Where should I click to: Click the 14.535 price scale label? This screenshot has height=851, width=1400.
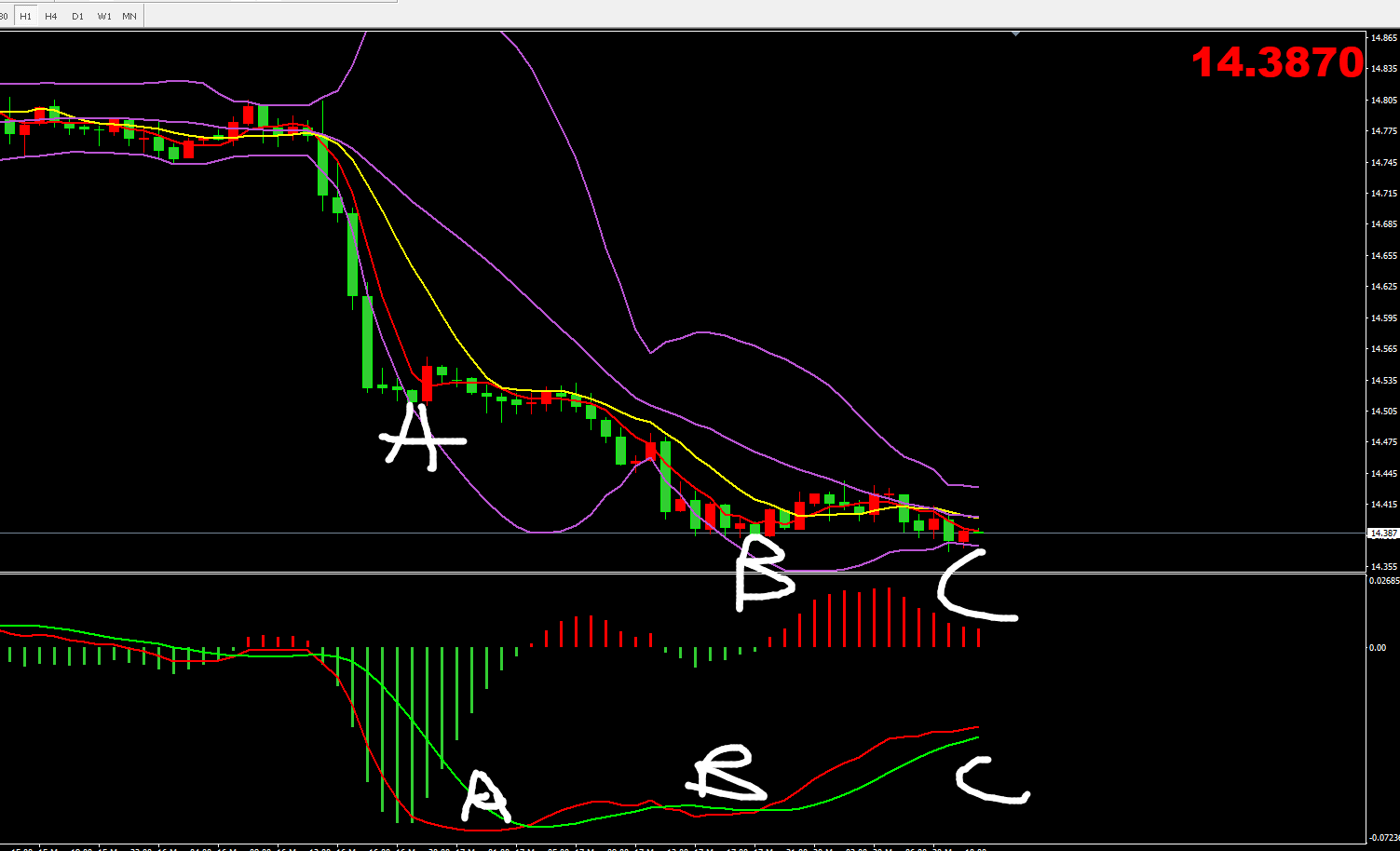point(1384,381)
